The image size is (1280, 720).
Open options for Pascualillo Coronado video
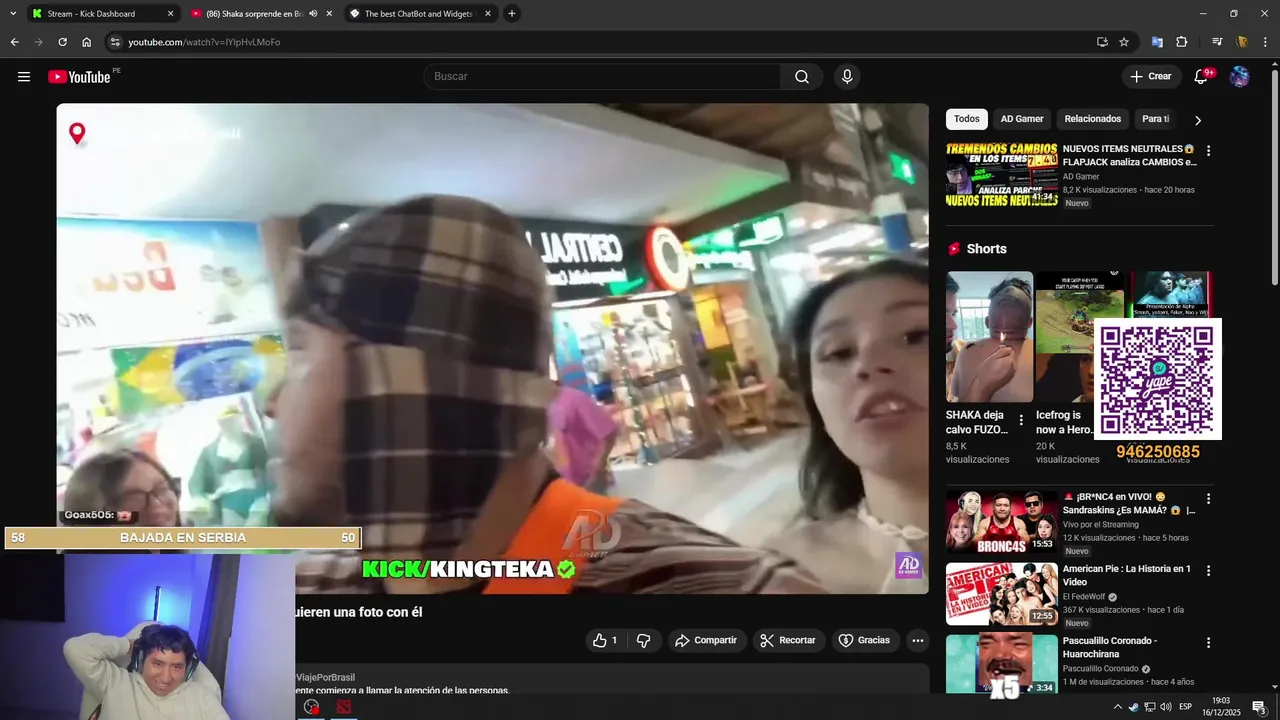click(1208, 643)
